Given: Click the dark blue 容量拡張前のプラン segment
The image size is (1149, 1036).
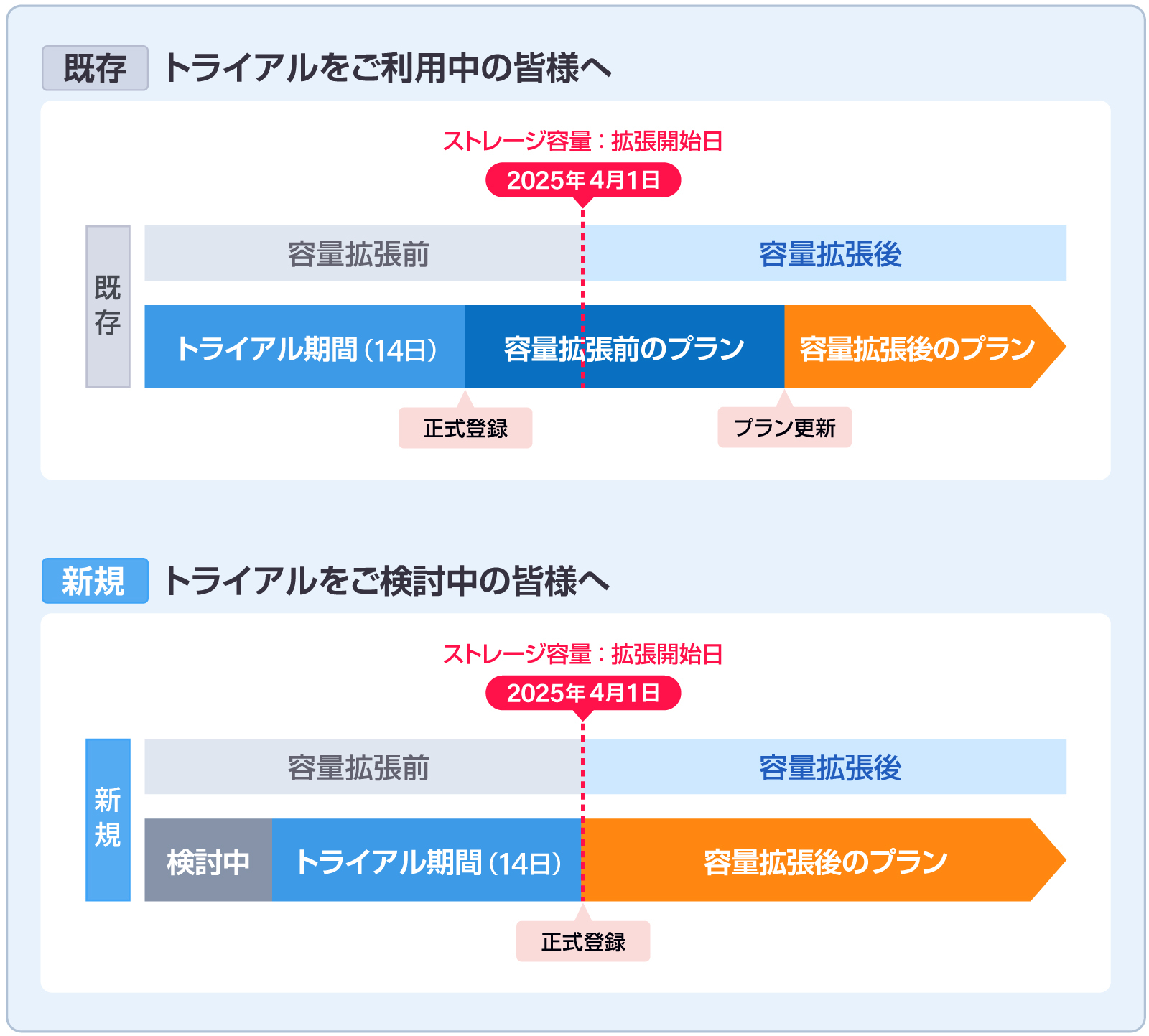Looking at the screenshot, I should pos(625,347).
